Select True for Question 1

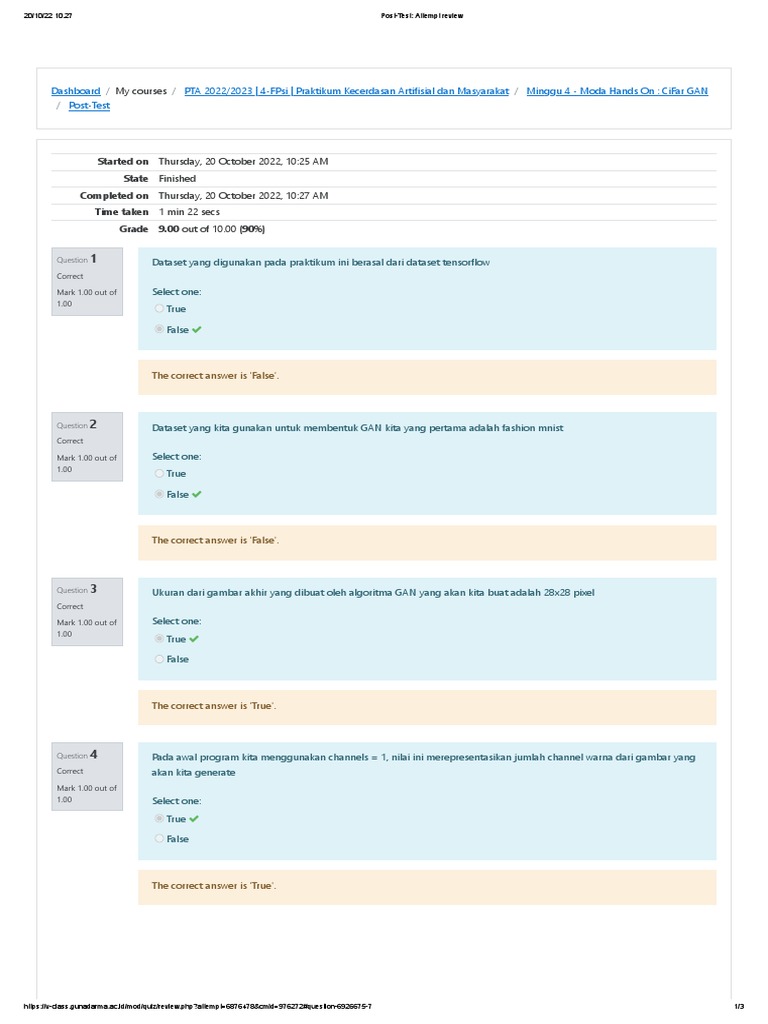(159, 309)
